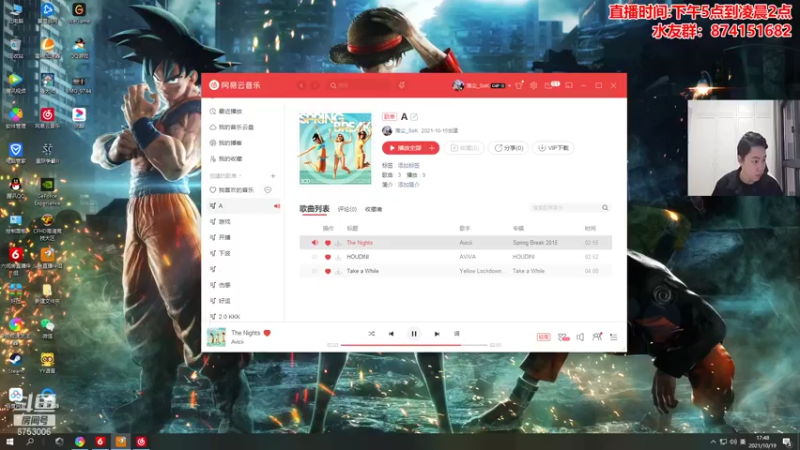Toggle the heart on Take a While row
Screen dimensions: 800x450
(328, 271)
